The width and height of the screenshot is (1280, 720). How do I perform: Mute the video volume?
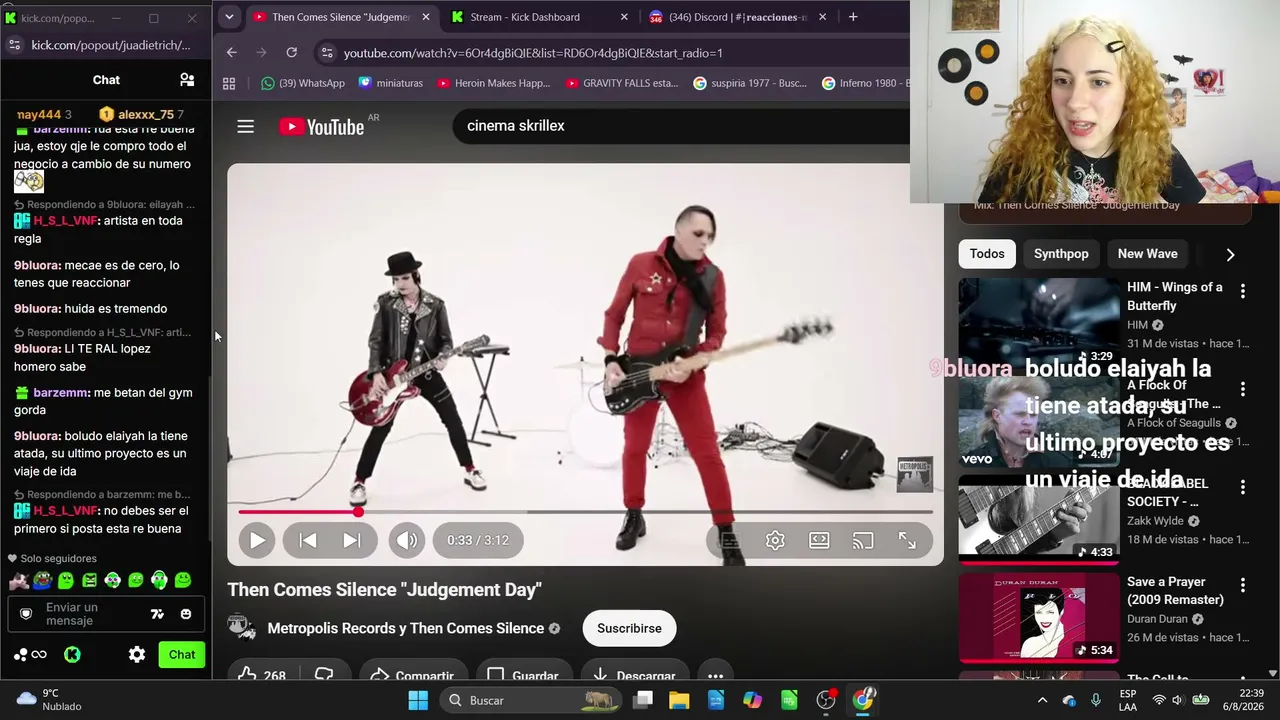coord(406,540)
